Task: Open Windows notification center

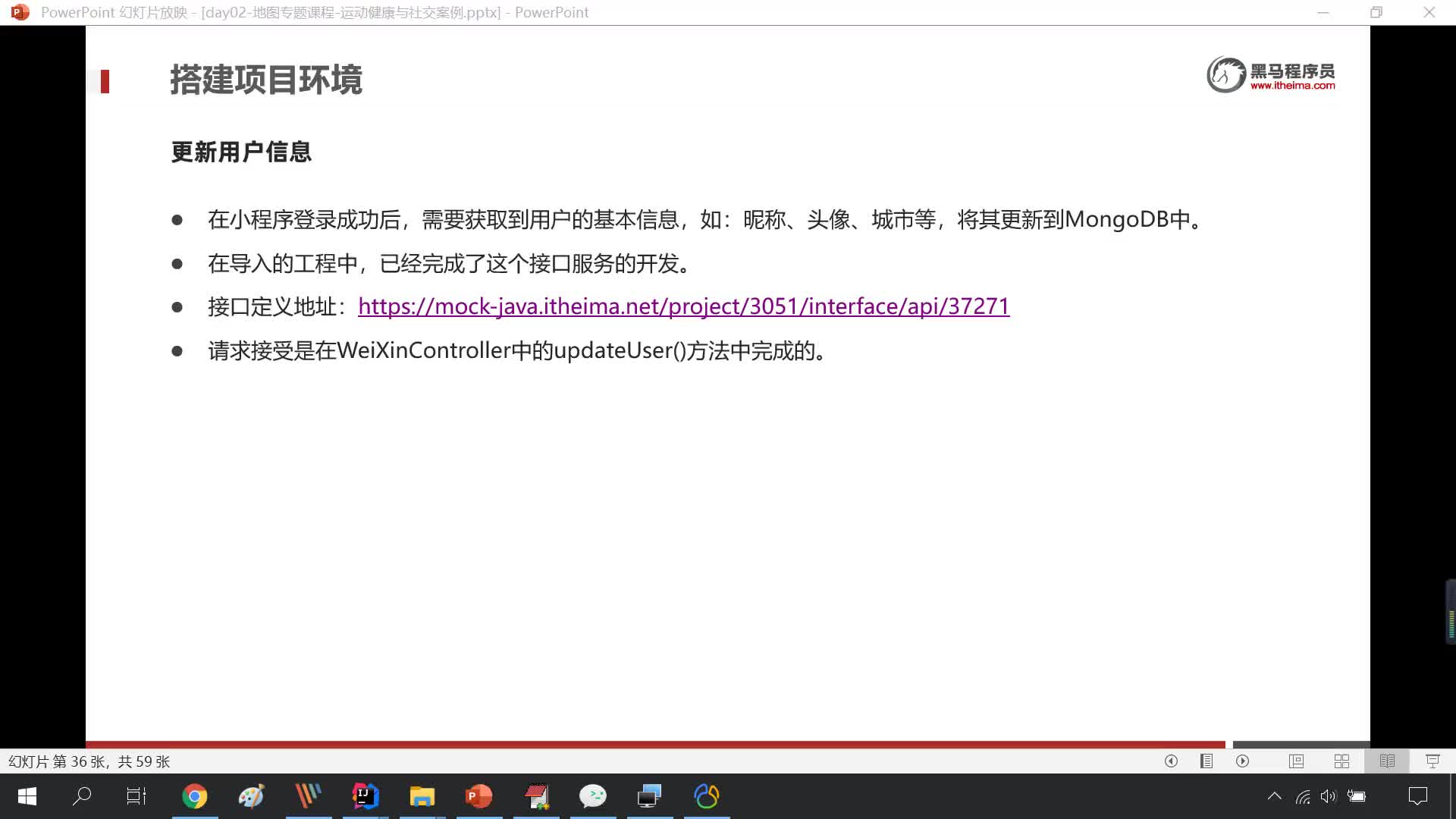Action: coord(1417,796)
